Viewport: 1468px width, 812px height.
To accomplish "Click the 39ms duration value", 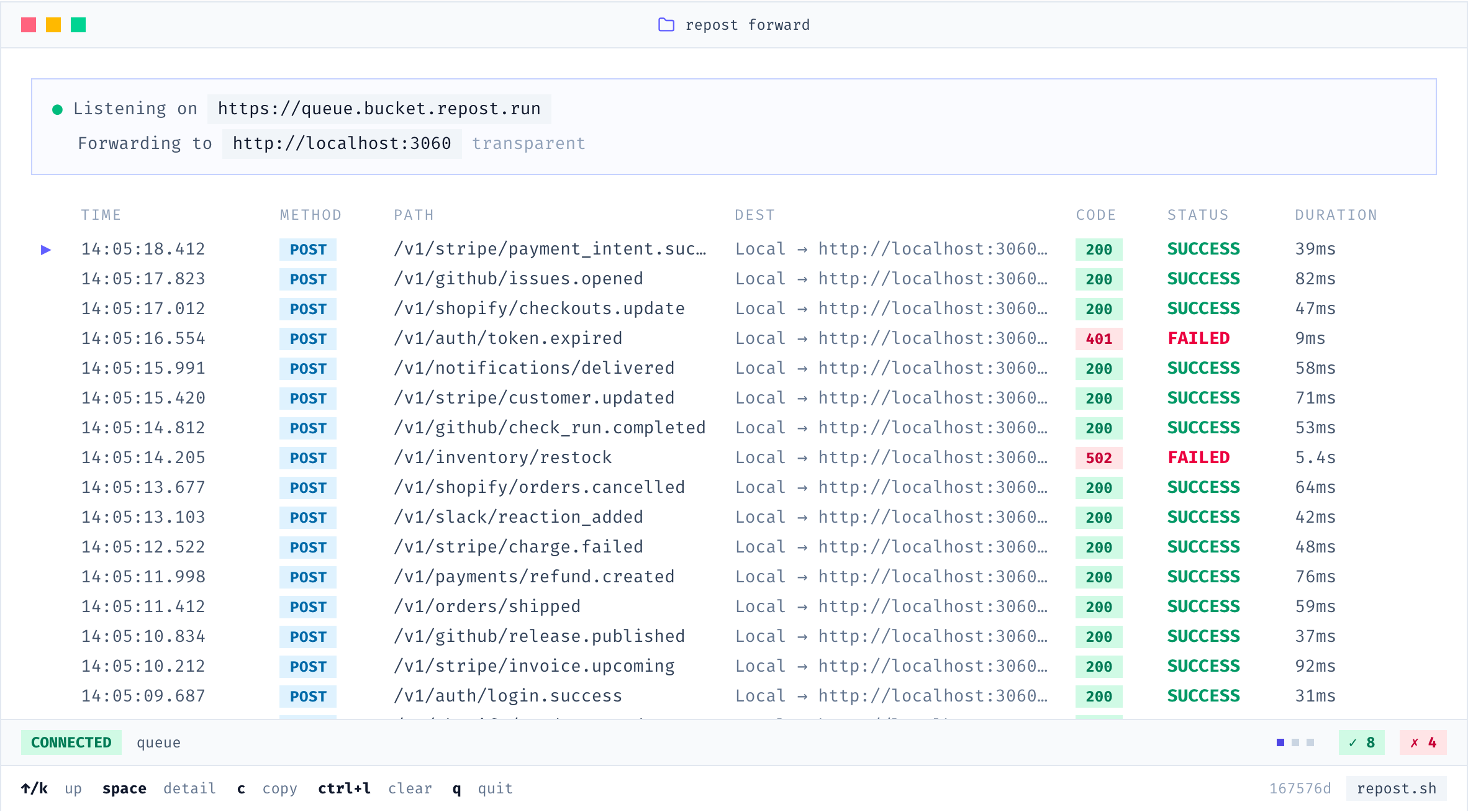I will tap(1315, 249).
